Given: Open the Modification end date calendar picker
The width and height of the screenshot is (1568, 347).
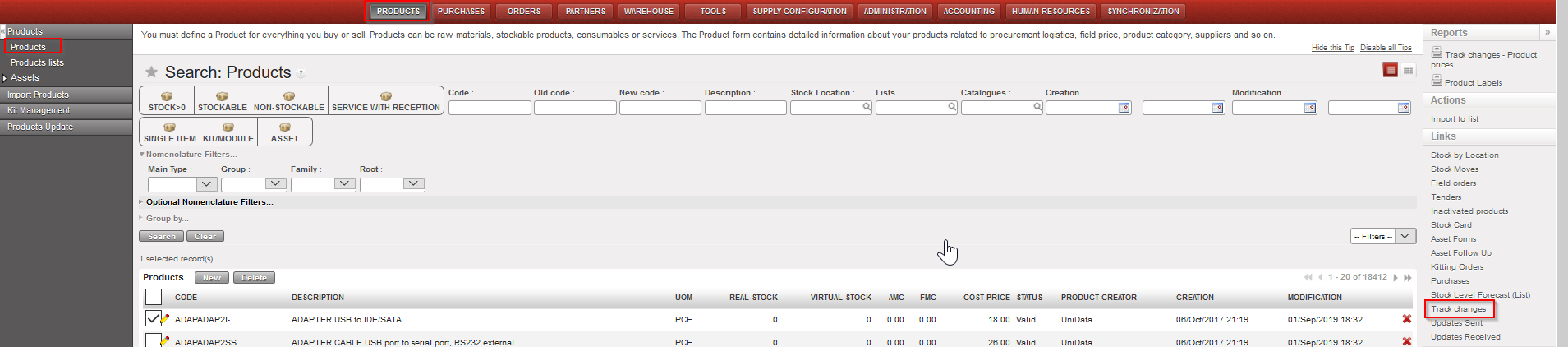Looking at the screenshot, I should point(1404,108).
